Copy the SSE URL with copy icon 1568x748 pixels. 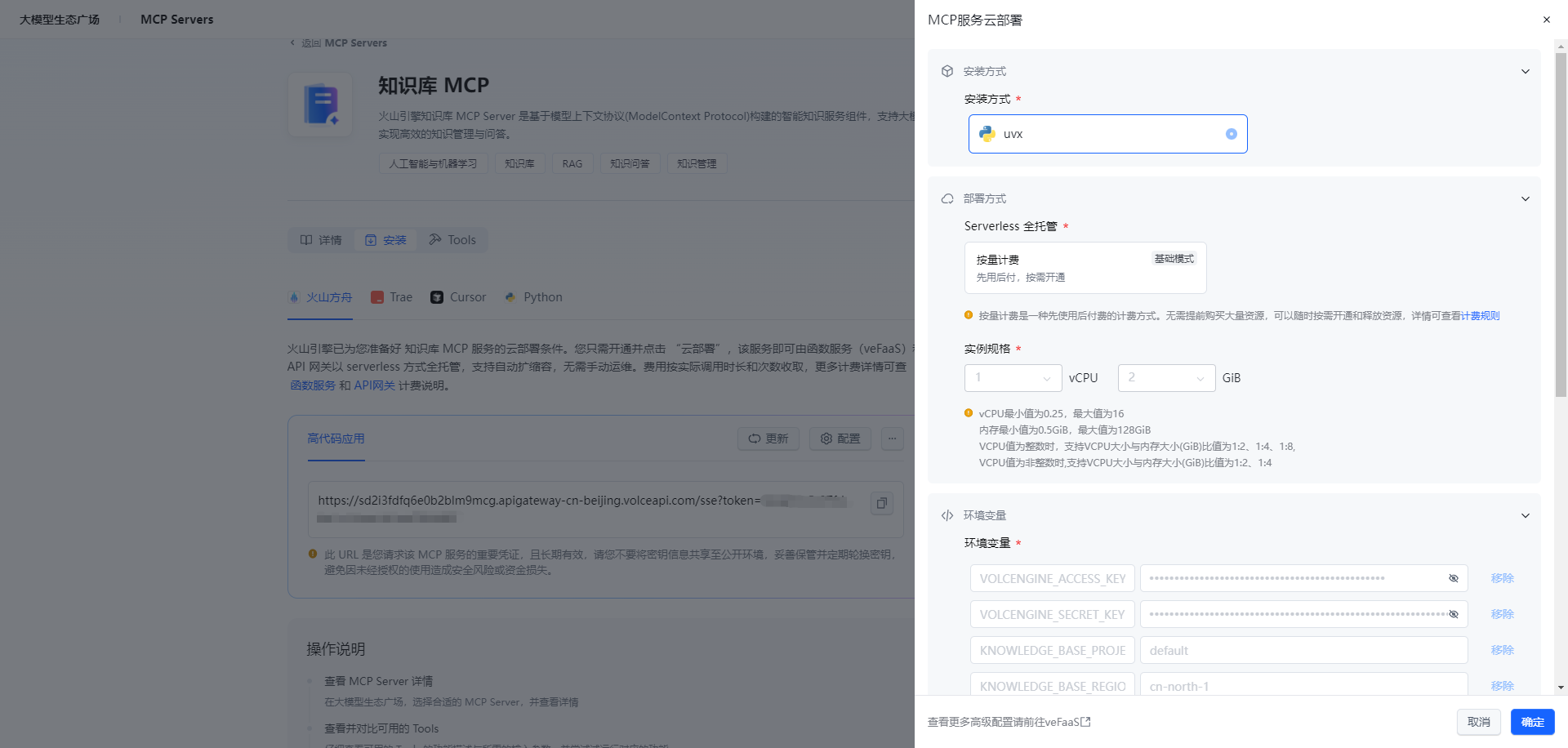click(882, 503)
